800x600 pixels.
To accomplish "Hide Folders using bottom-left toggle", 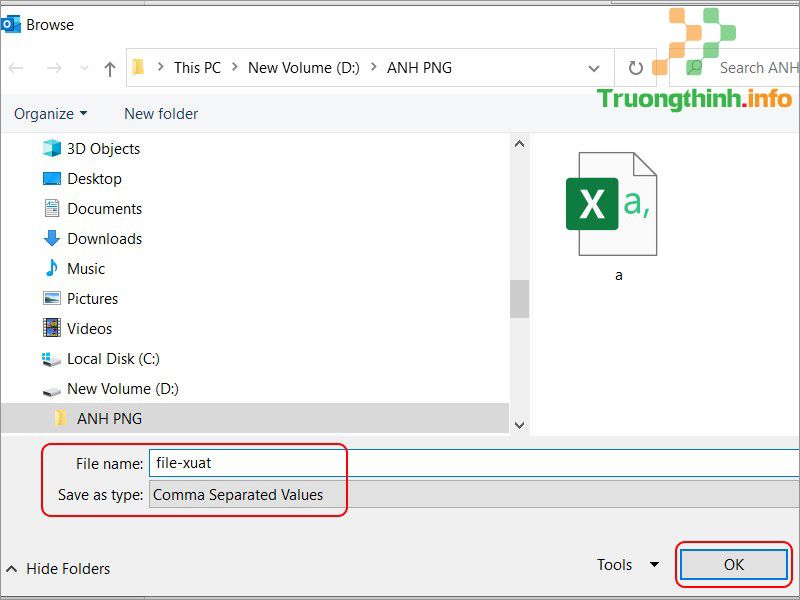I will pos(58,568).
